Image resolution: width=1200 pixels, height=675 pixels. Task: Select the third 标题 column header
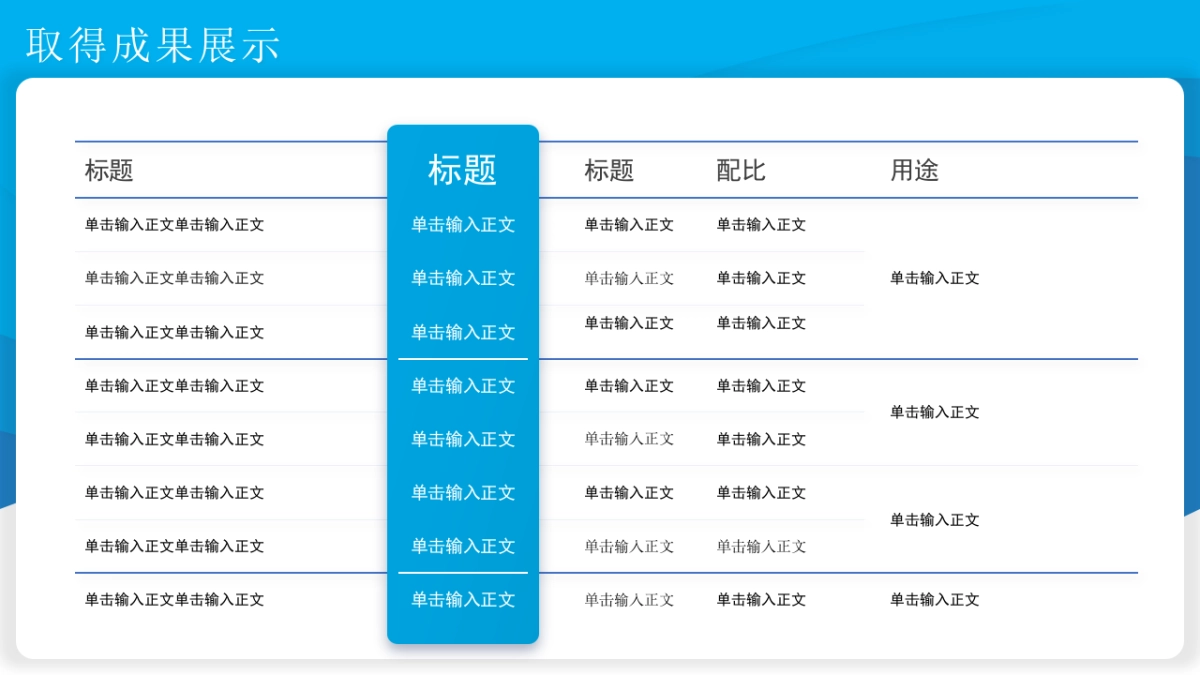(x=611, y=170)
